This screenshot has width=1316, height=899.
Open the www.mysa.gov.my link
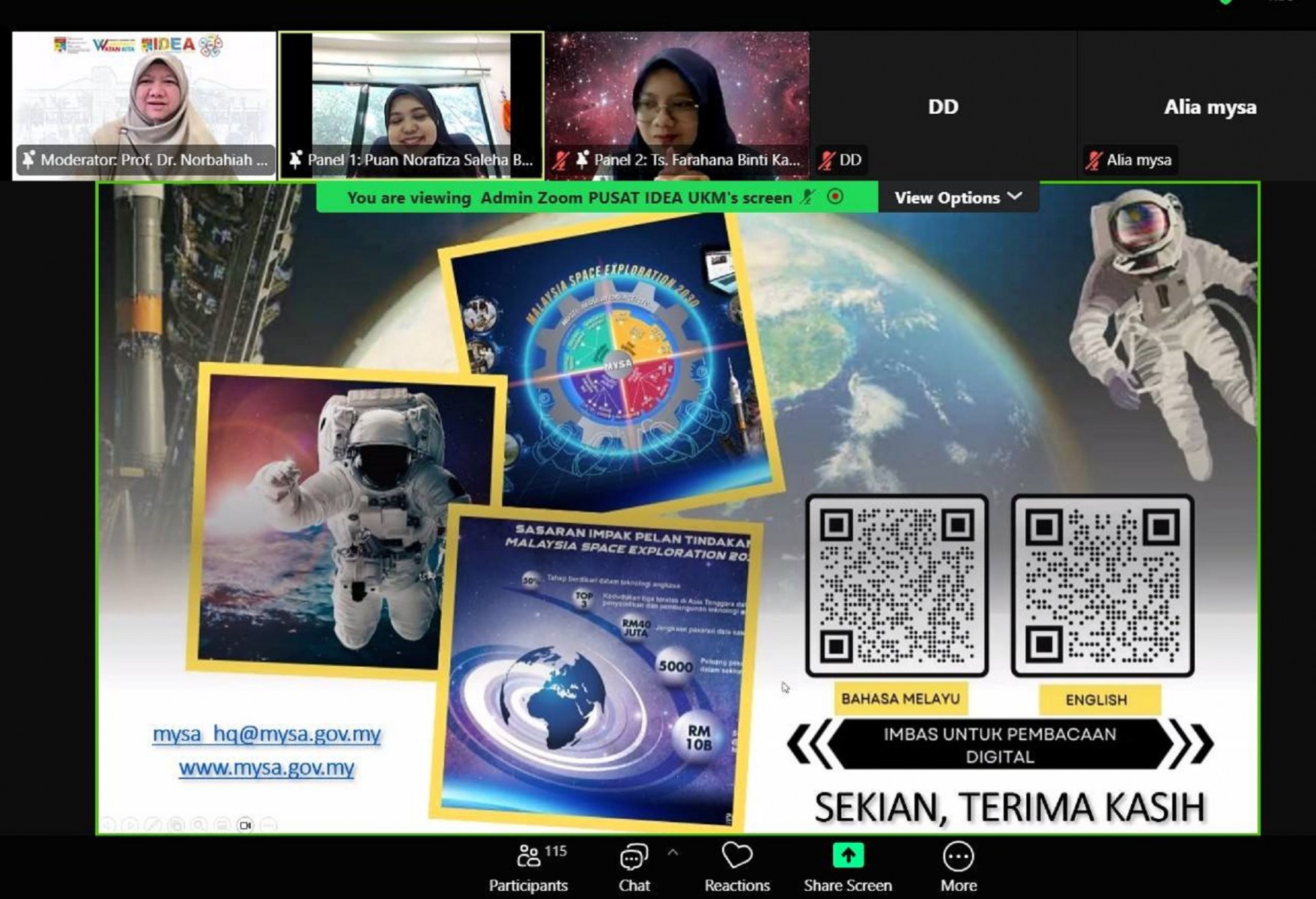point(267,768)
